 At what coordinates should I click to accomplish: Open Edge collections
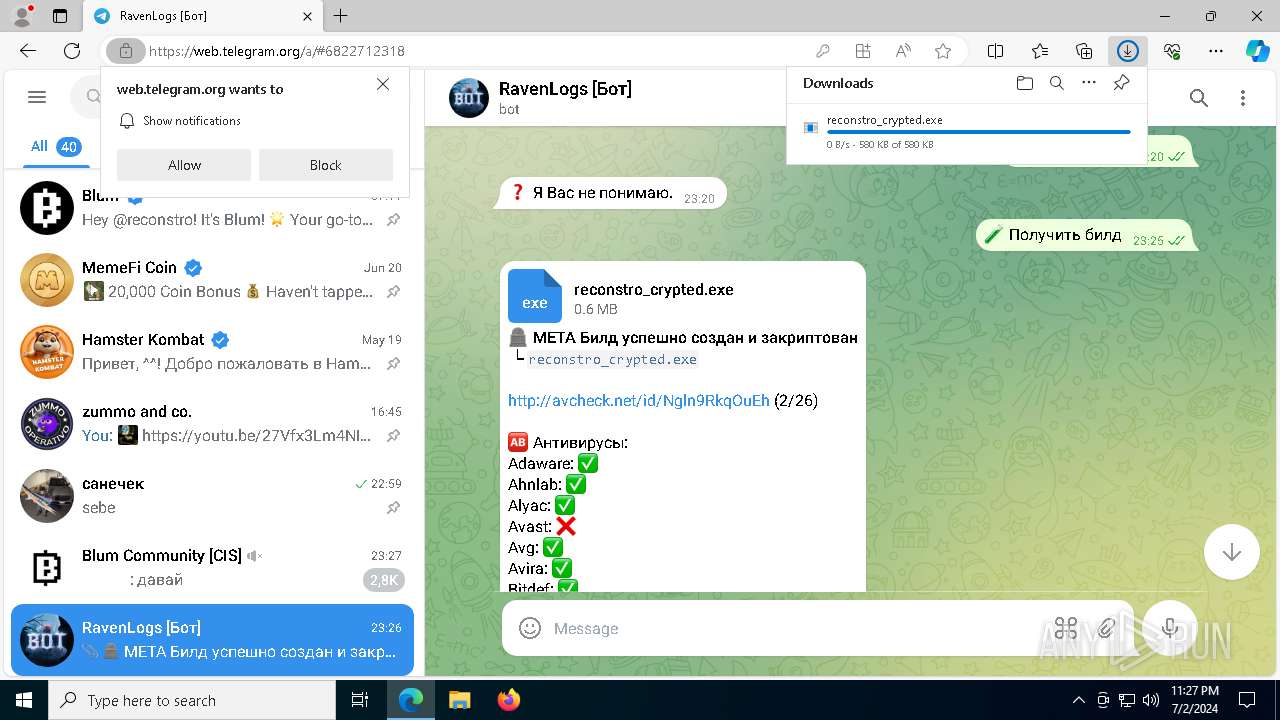(1084, 51)
